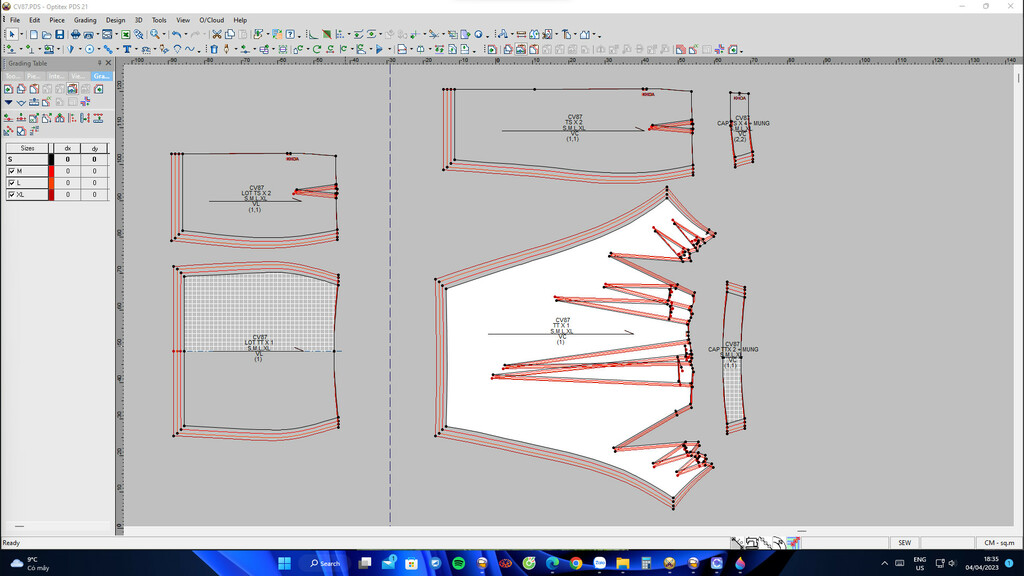Open the Windows taskbar Search box
Image resolution: width=1024 pixels, height=576 pixels.
point(324,563)
